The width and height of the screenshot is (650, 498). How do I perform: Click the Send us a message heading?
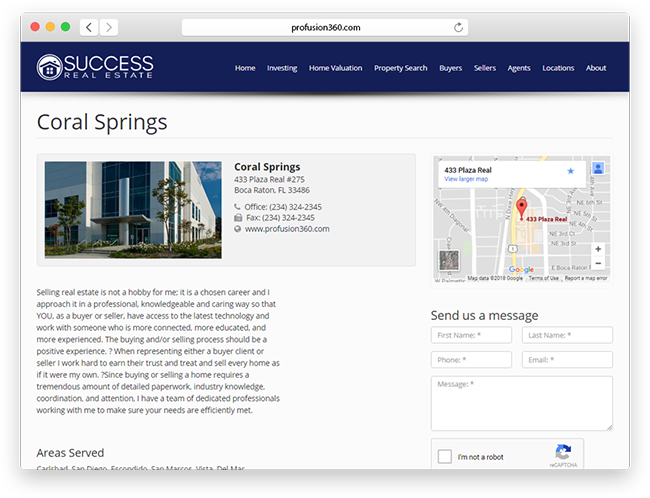(484, 316)
